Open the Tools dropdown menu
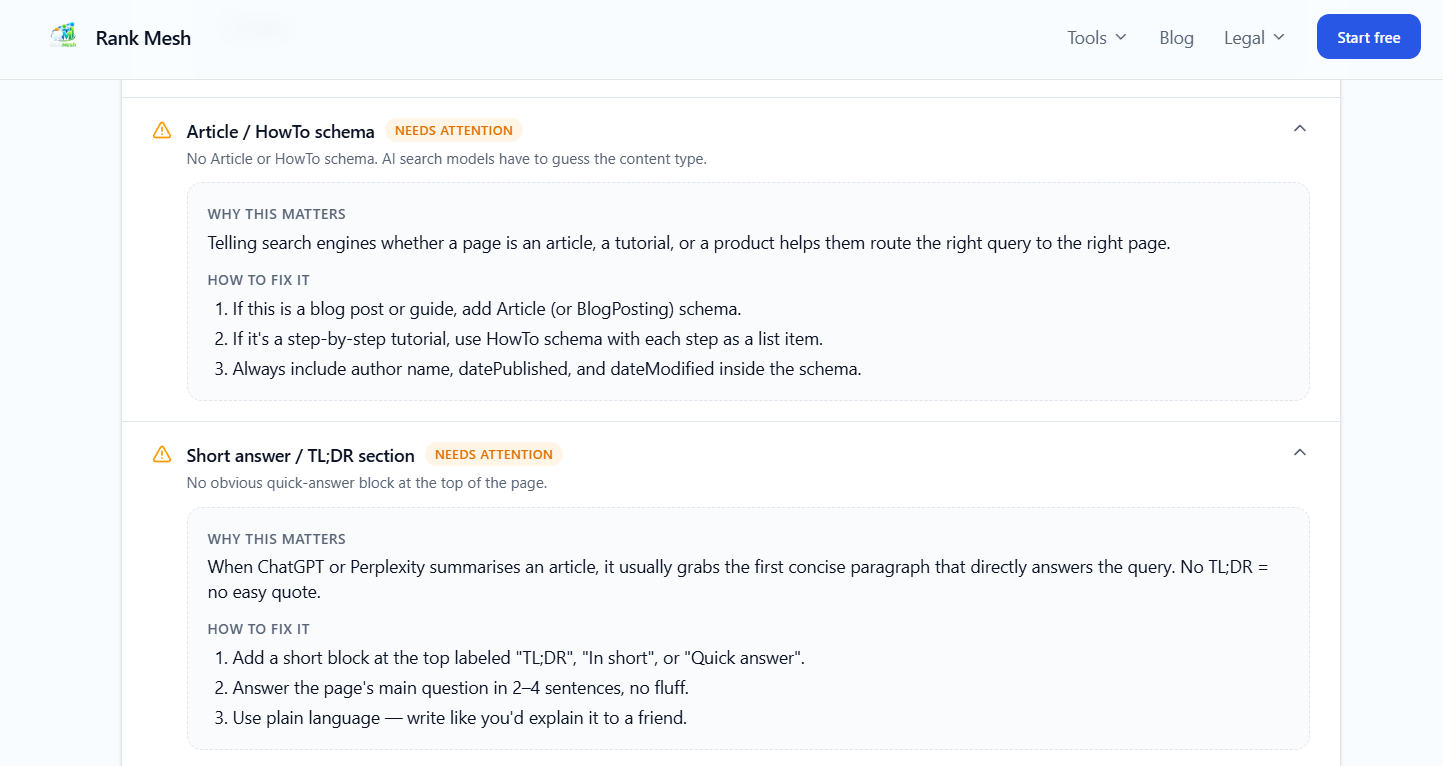1443x766 pixels. [x=1097, y=38]
